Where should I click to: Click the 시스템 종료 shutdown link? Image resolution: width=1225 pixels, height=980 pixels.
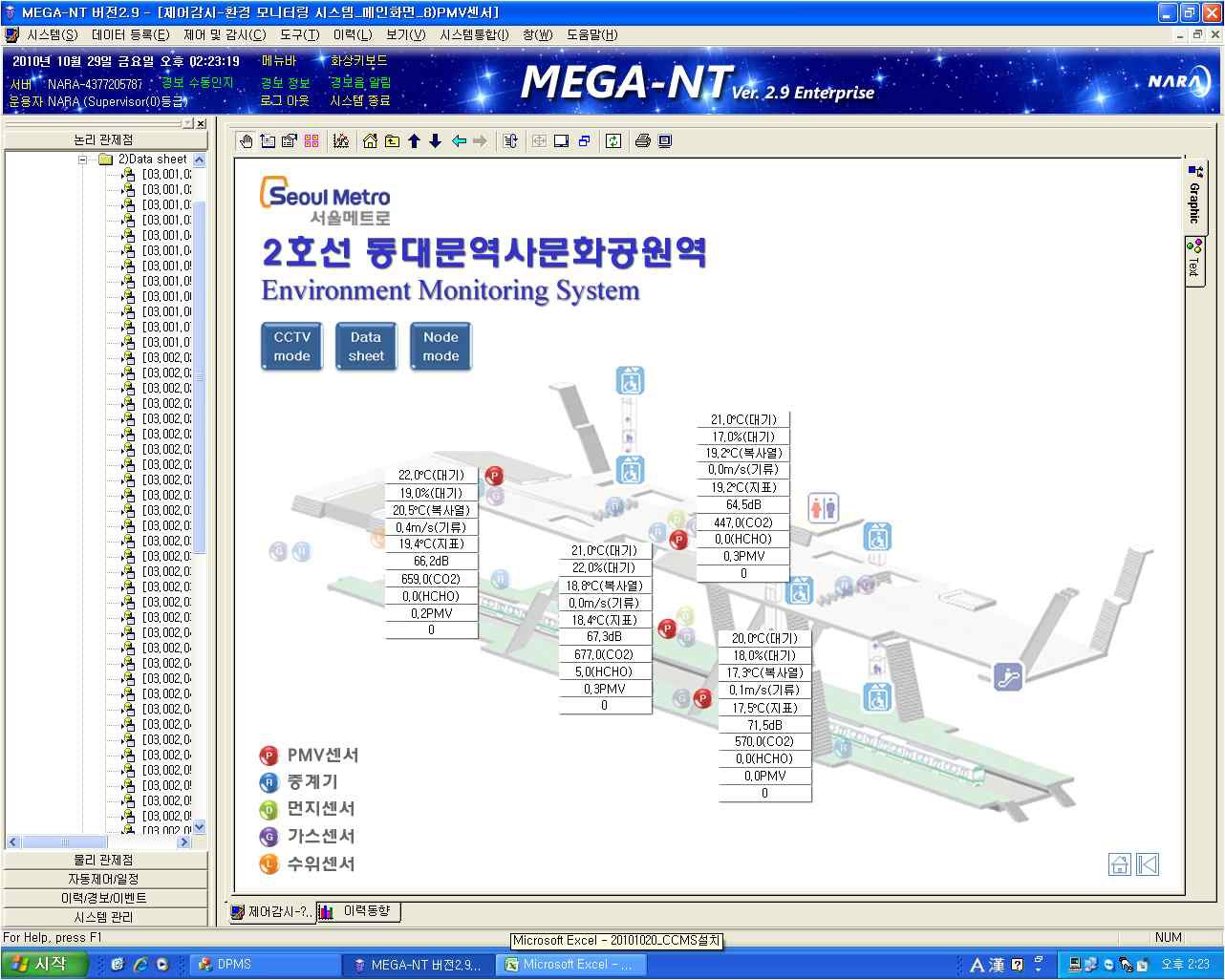coord(360,100)
